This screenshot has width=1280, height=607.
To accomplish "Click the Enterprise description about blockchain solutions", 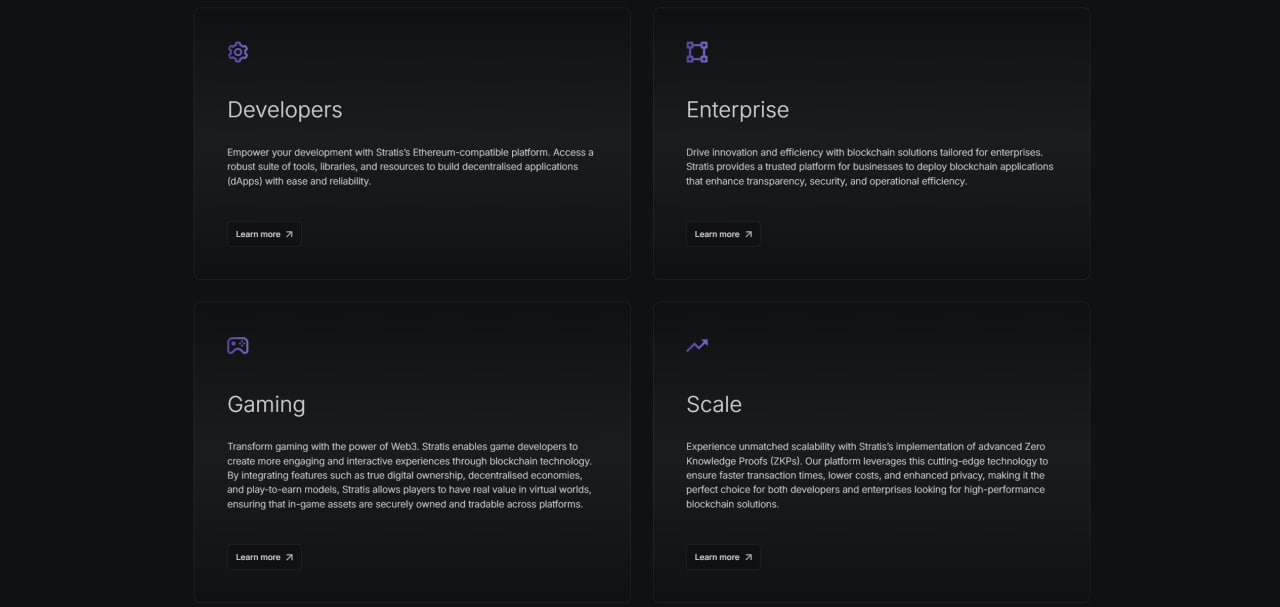I will [x=869, y=167].
